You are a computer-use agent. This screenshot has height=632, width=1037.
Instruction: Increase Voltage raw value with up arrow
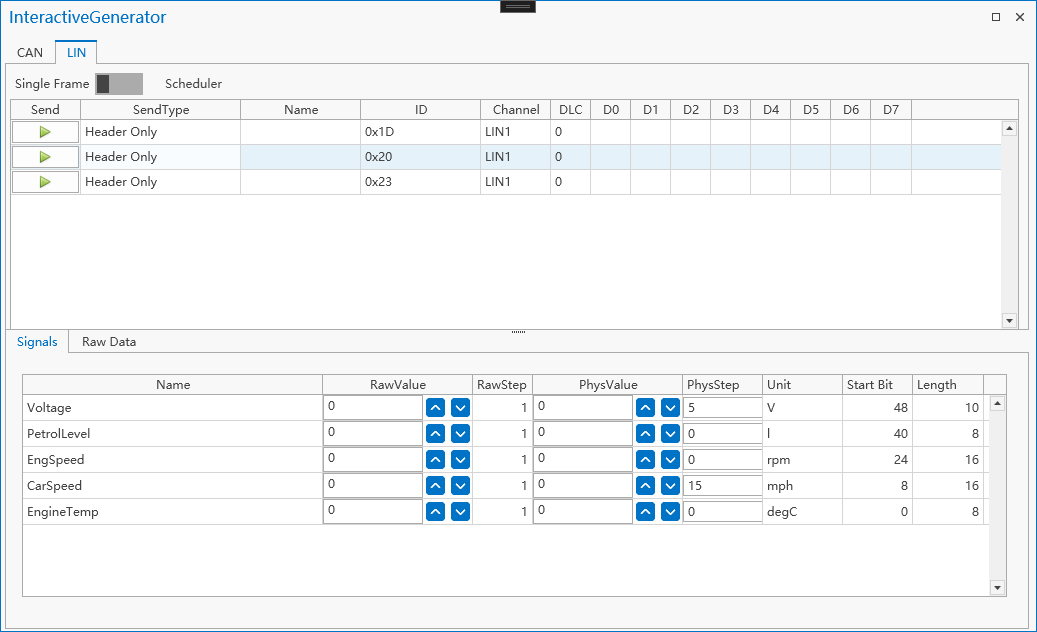[435, 408]
